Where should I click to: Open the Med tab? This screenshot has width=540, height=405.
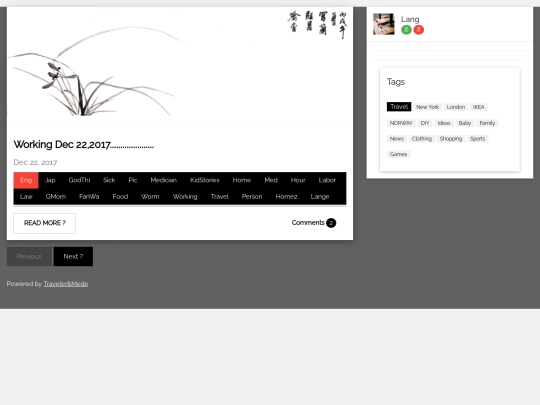[x=271, y=180]
